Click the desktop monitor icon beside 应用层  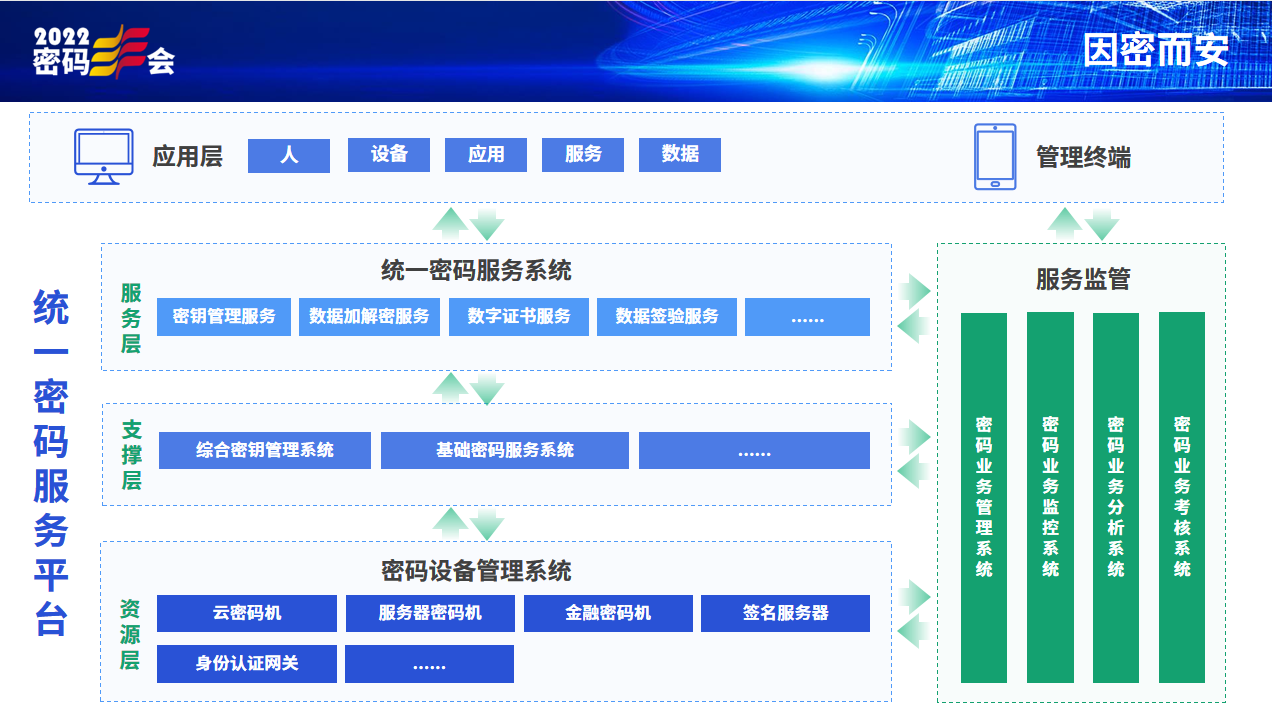[104, 157]
